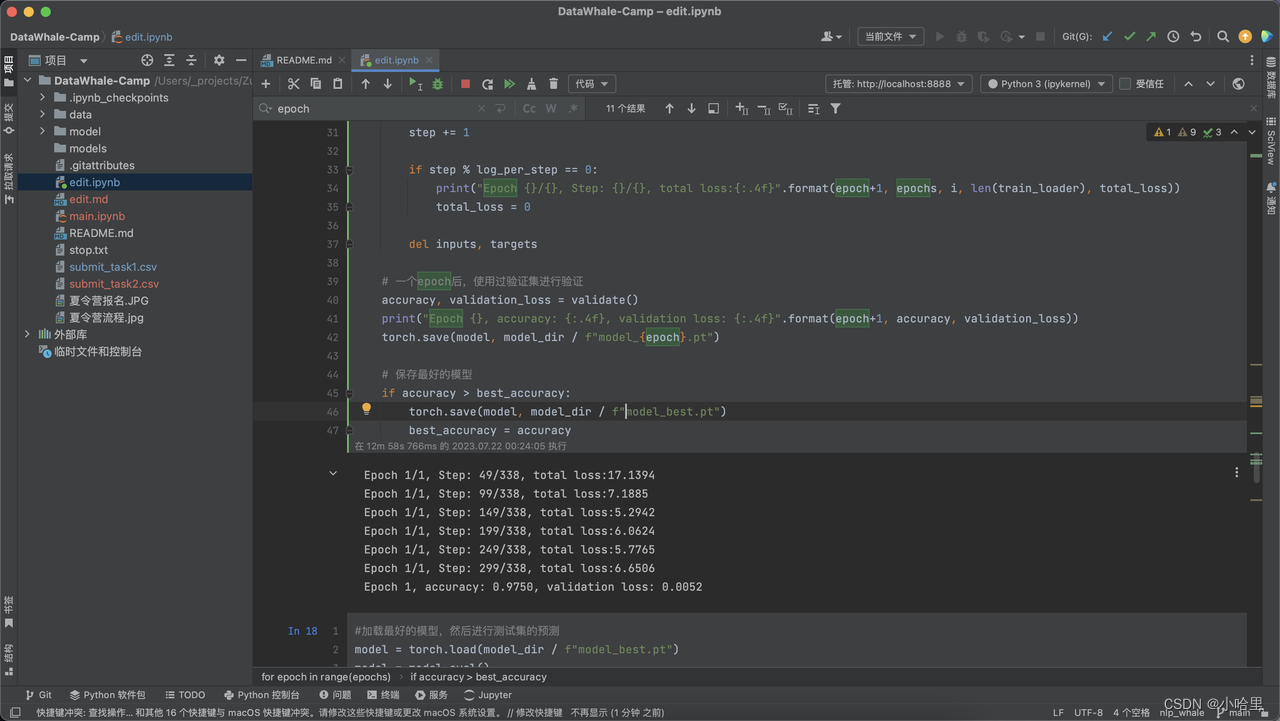Debug the current notebook cell
This screenshot has height=721, width=1280.
coord(437,84)
